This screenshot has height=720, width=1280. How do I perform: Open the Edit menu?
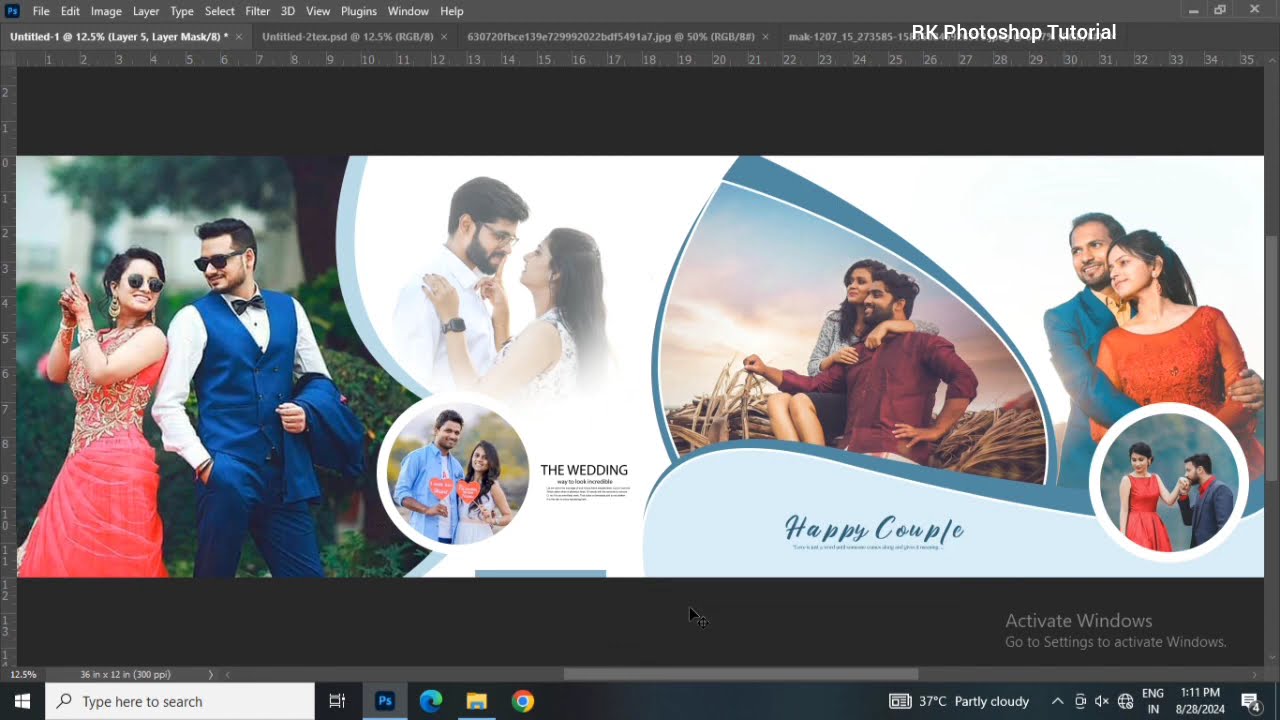70,11
